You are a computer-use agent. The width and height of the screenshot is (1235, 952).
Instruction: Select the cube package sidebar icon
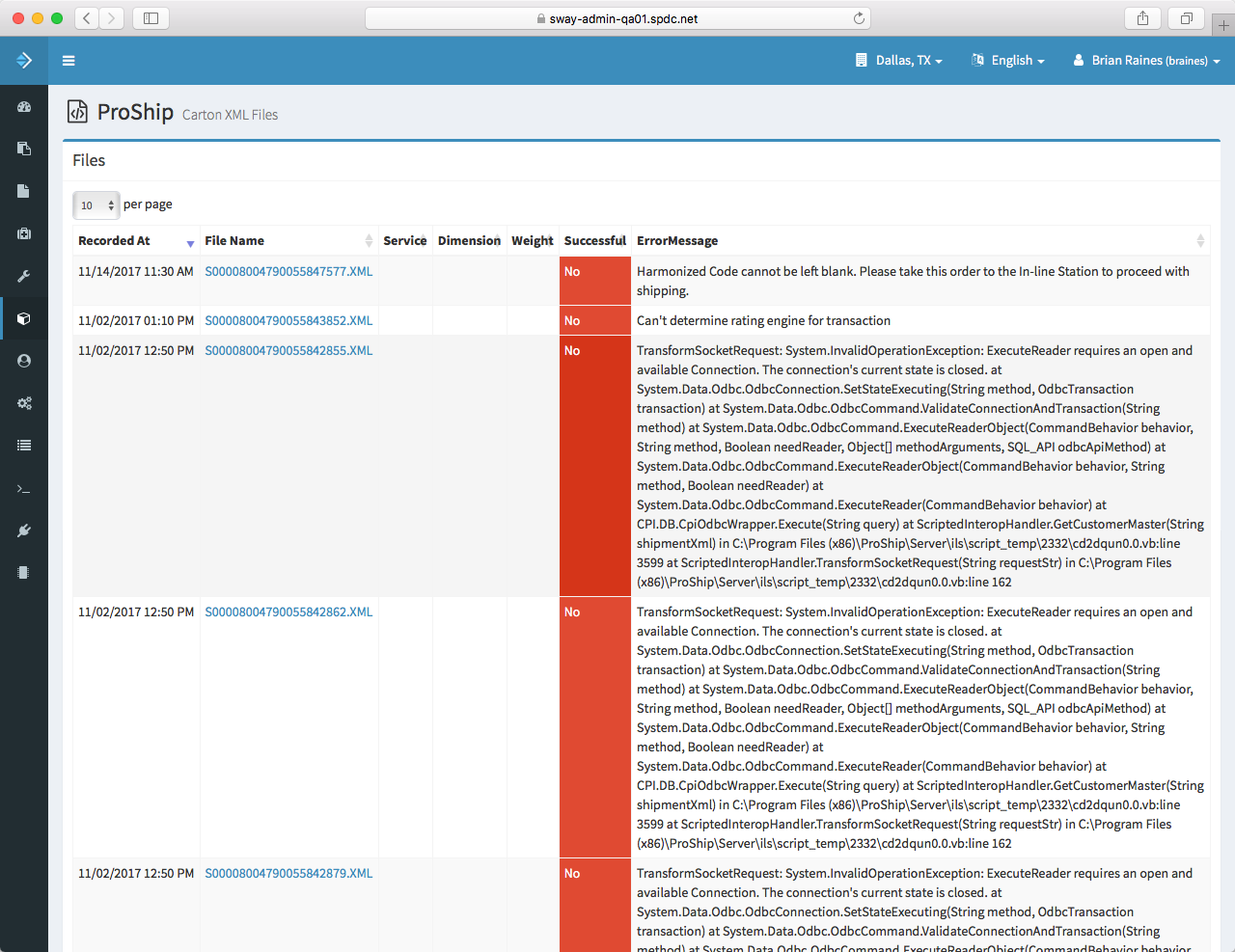pos(24,318)
